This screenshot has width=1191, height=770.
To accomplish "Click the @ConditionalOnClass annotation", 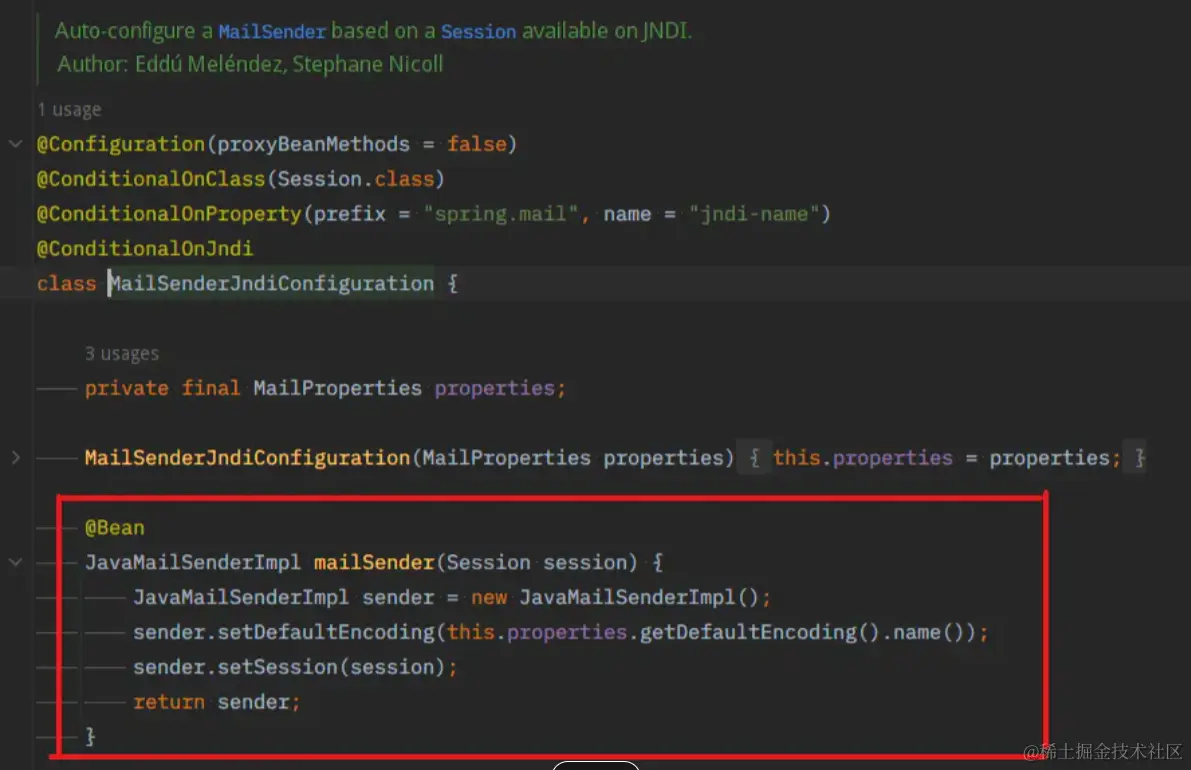I will (151, 179).
